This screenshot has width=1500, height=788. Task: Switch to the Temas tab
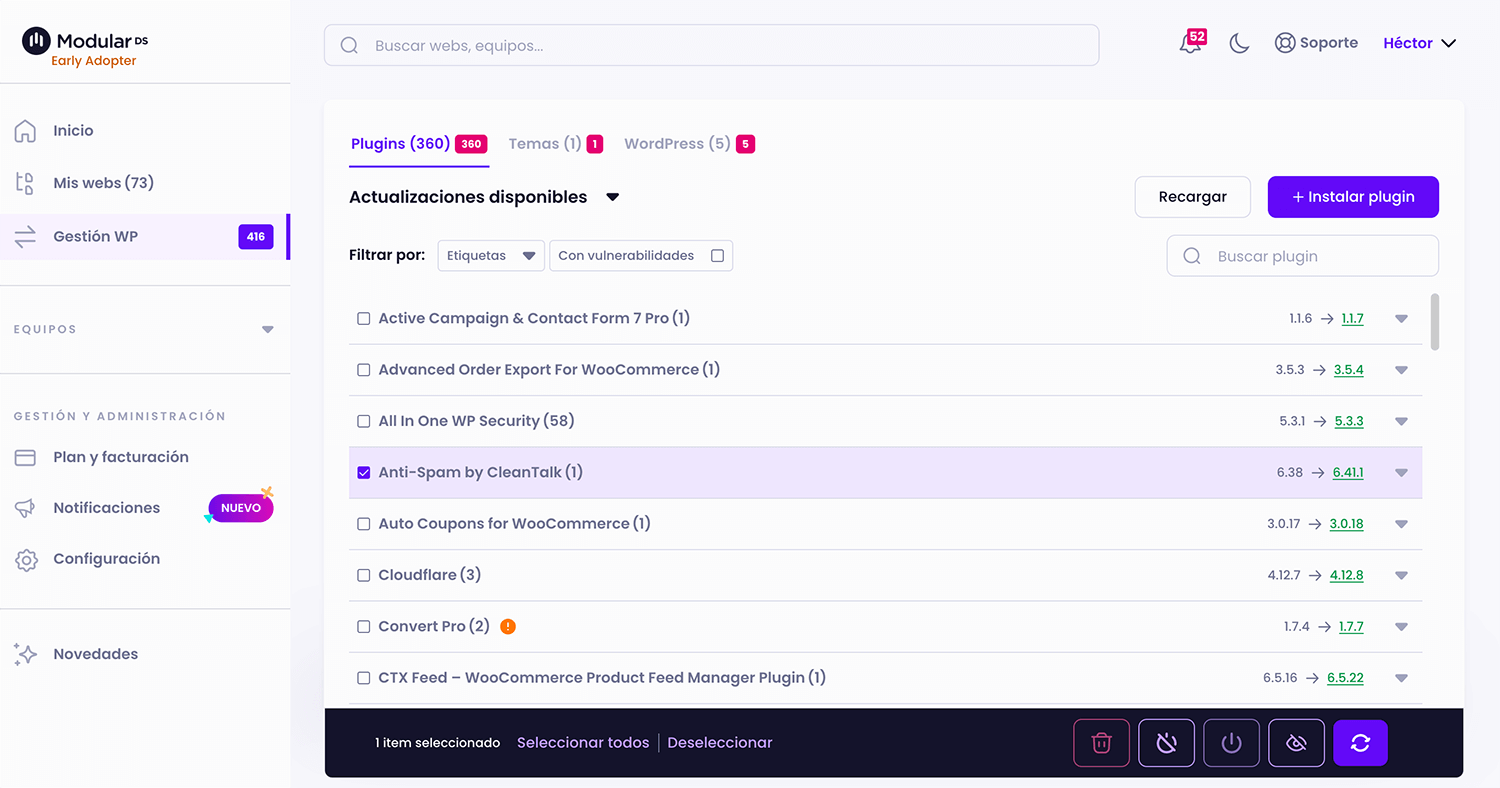(544, 144)
